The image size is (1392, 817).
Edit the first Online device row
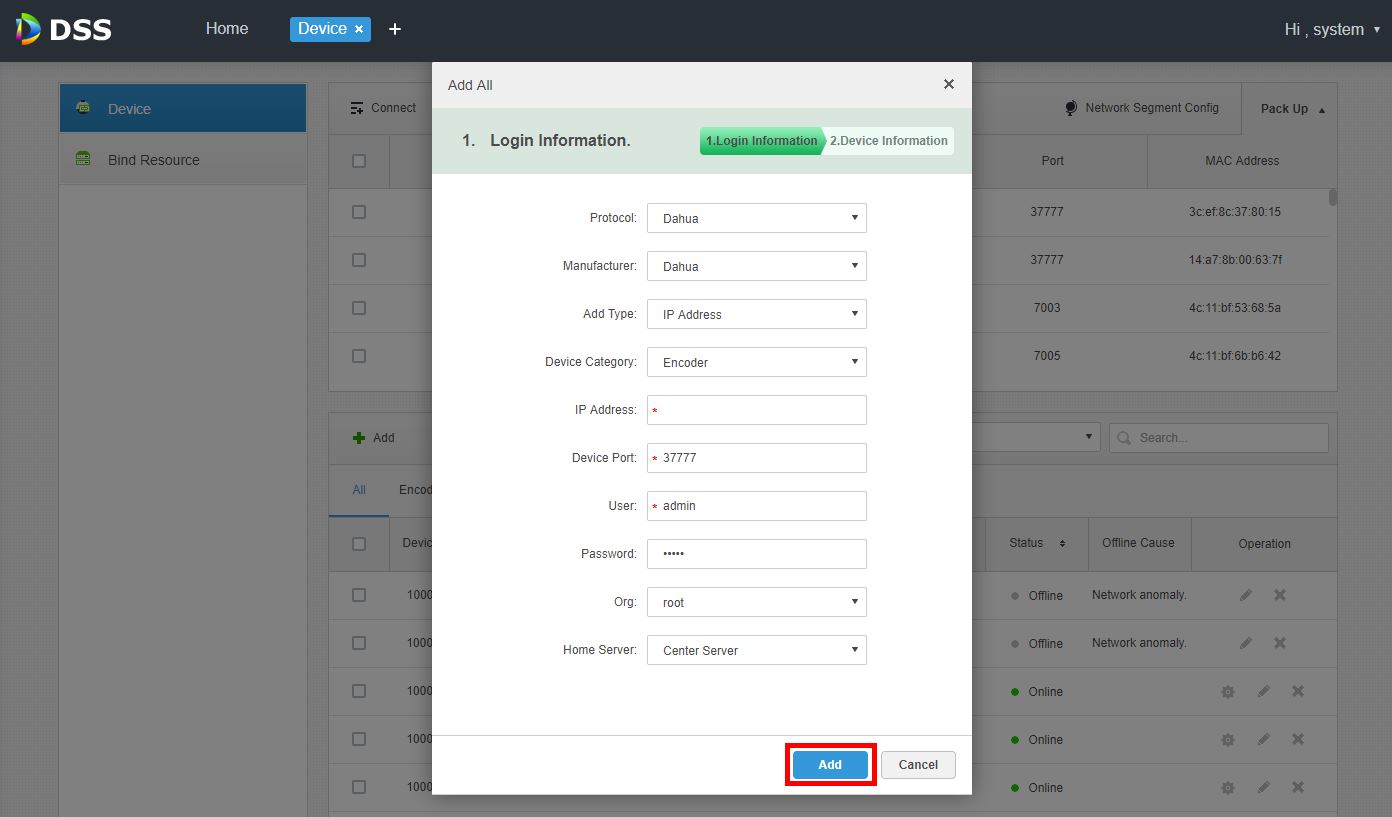tap(1264, 691)
